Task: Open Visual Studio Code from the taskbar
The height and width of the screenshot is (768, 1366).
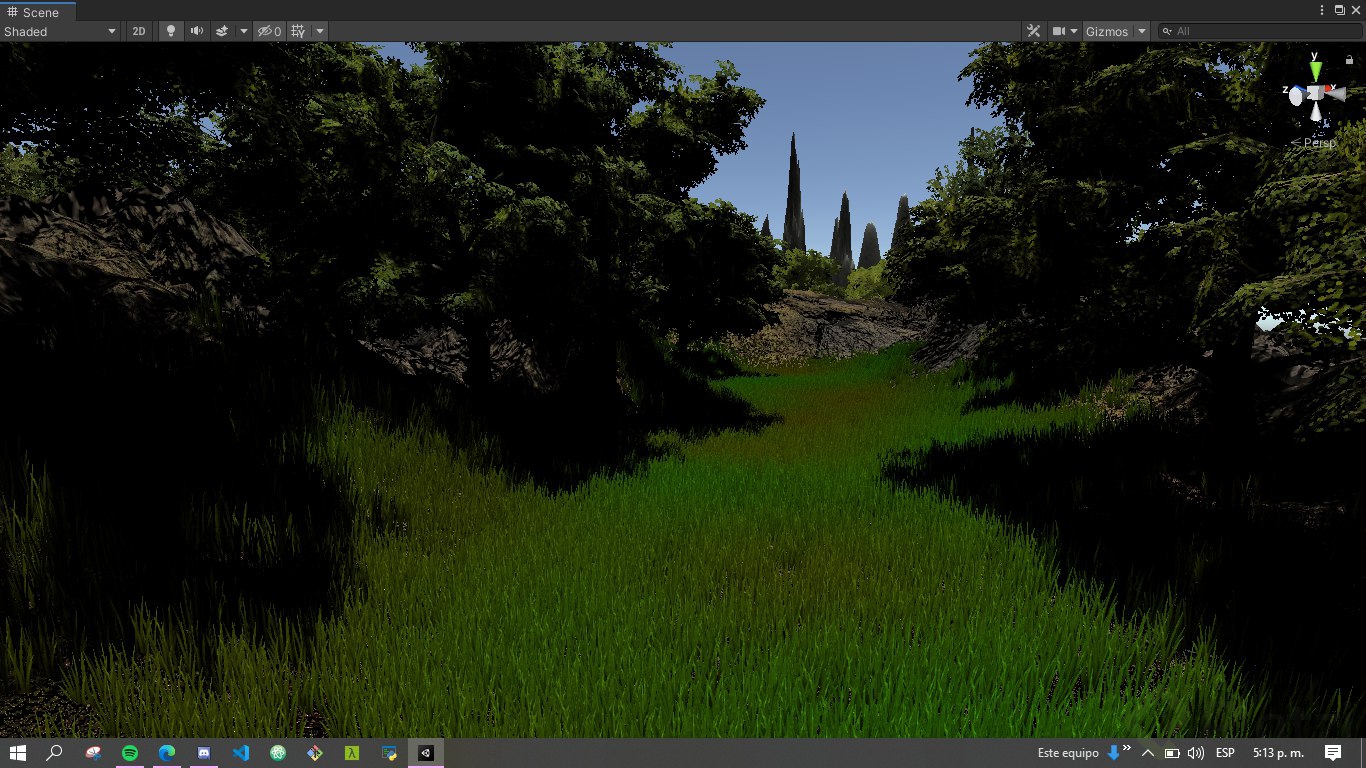Action: (240, 753)
